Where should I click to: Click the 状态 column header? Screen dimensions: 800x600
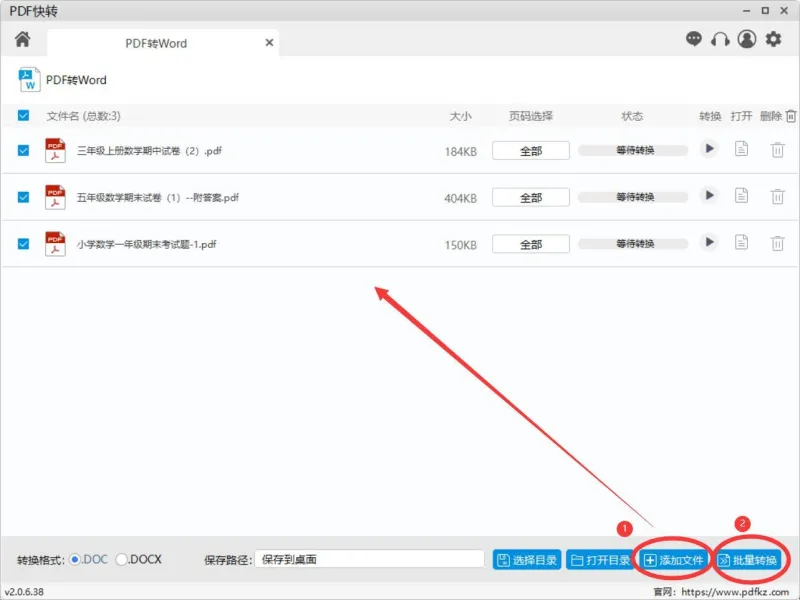(632, 116)
